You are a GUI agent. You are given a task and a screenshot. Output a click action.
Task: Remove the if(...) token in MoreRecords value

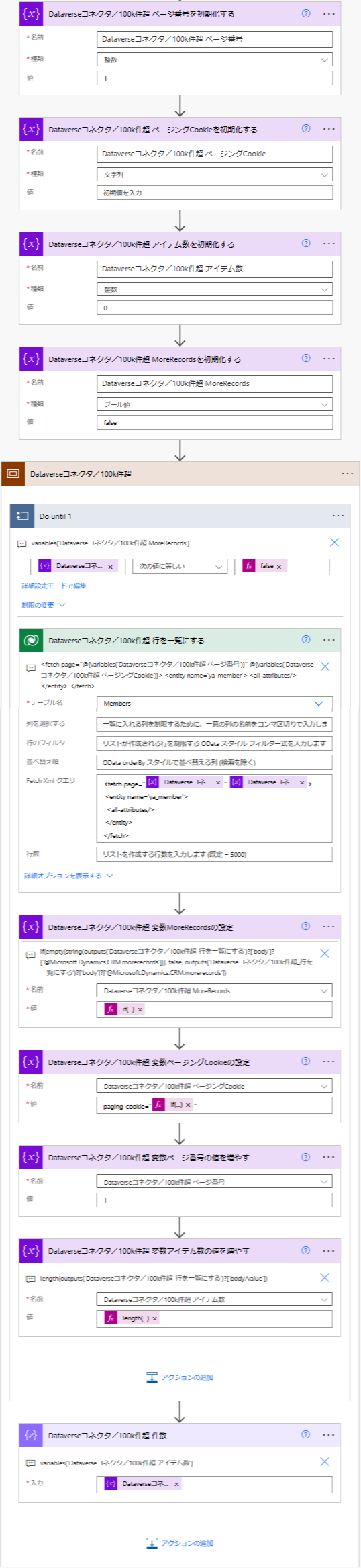pyautogui.click(x=140, y=1009)
